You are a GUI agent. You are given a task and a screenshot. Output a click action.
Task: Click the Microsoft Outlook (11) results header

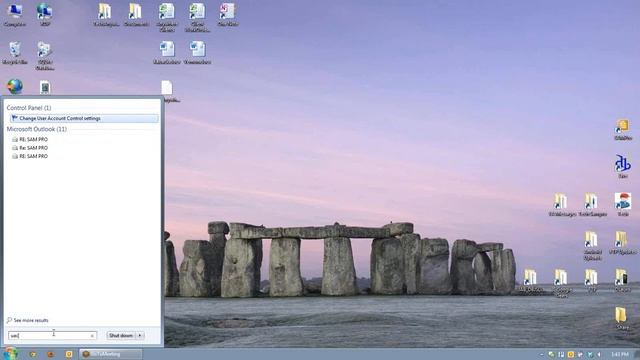tap(36, 129)
